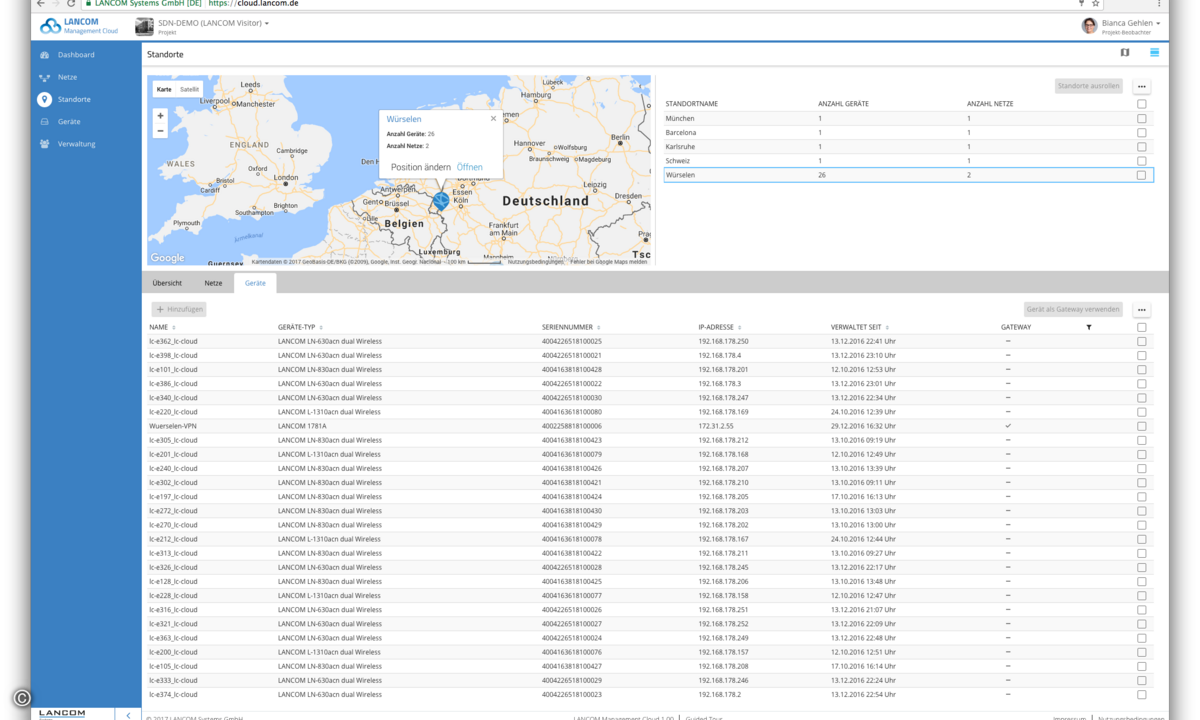
Task: Select all Standorte with header checkbox
Action: pos(1141,104)
